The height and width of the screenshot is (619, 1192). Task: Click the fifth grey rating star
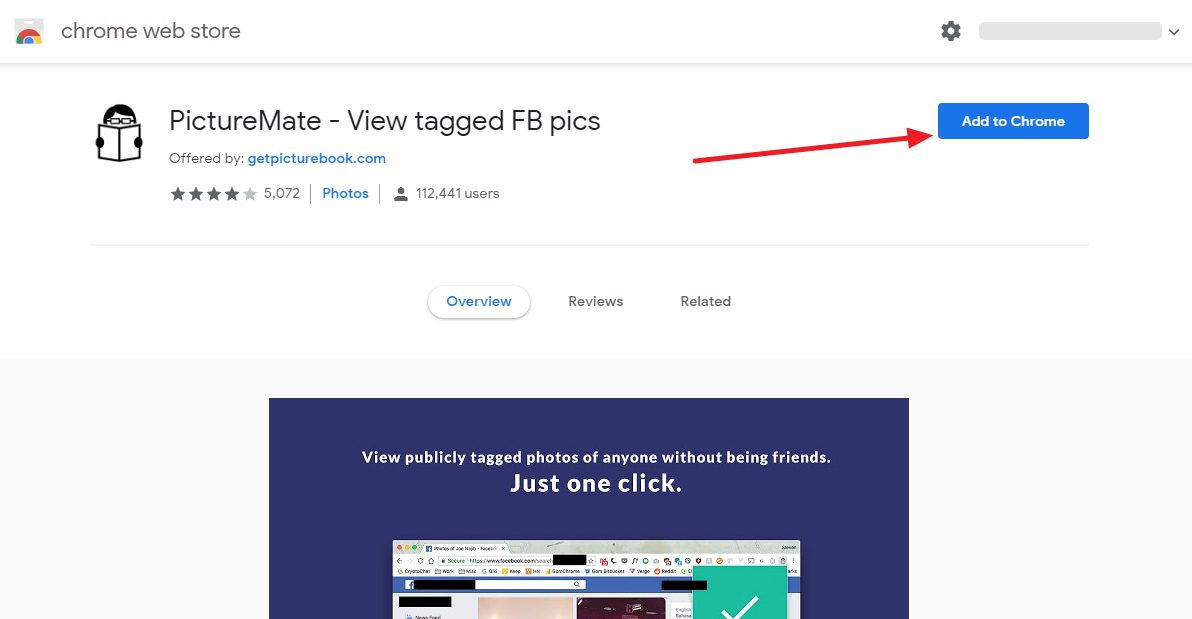click(250, 194)
